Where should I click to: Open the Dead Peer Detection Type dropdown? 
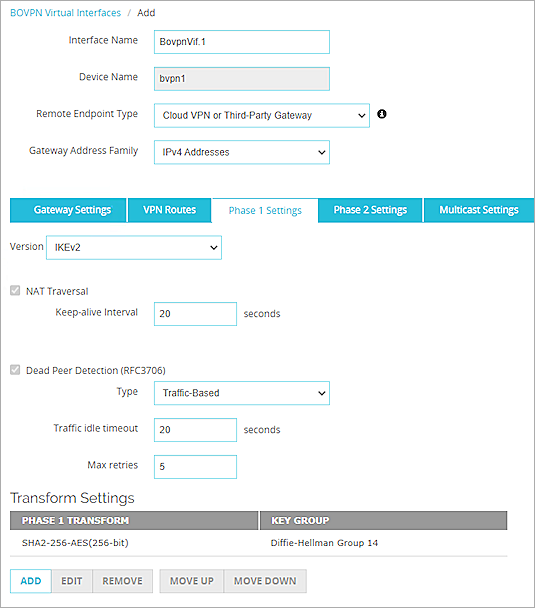click(x=242, y=393)
